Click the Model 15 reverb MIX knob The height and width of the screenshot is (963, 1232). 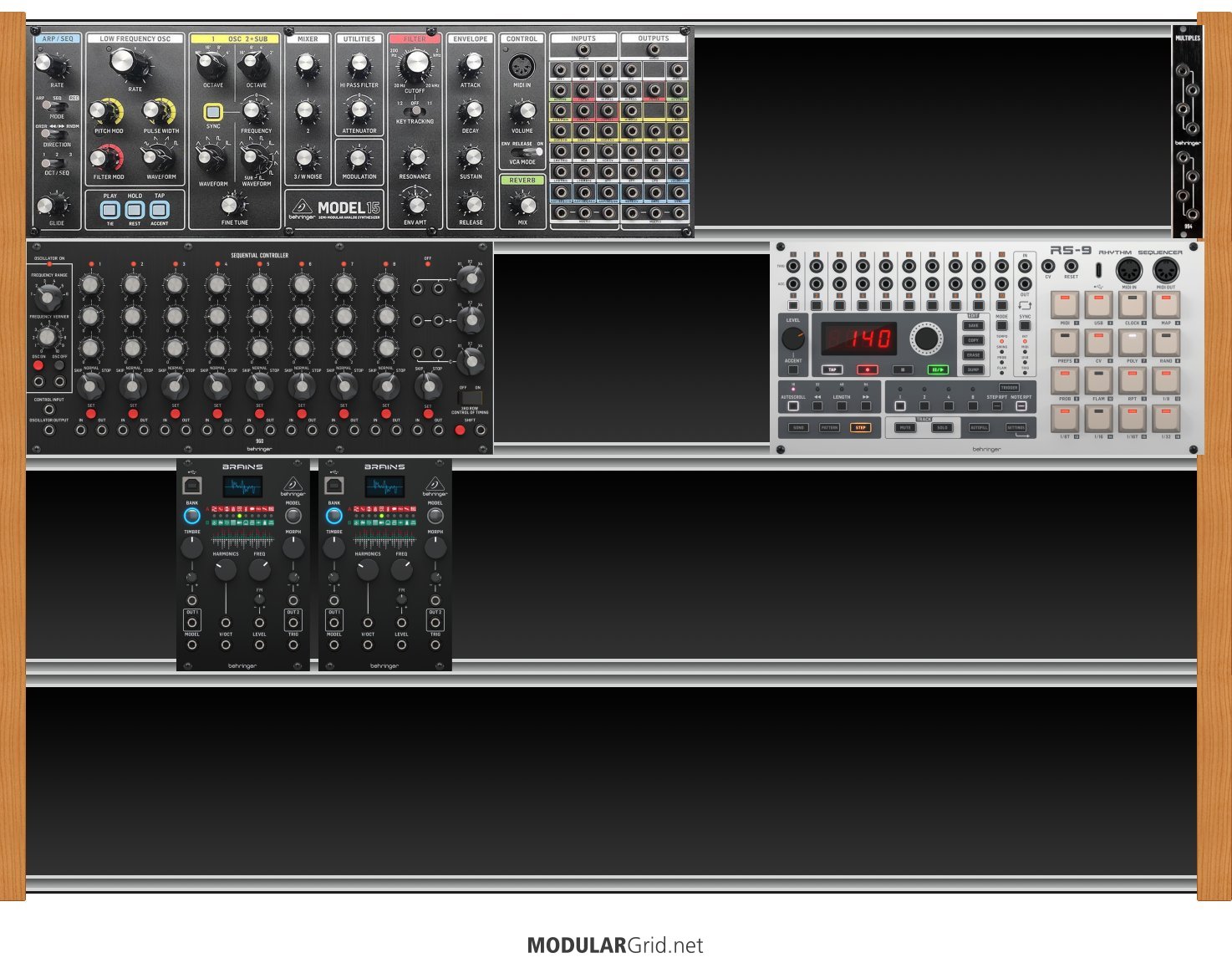pyautogui.click(x=523, y=205)
